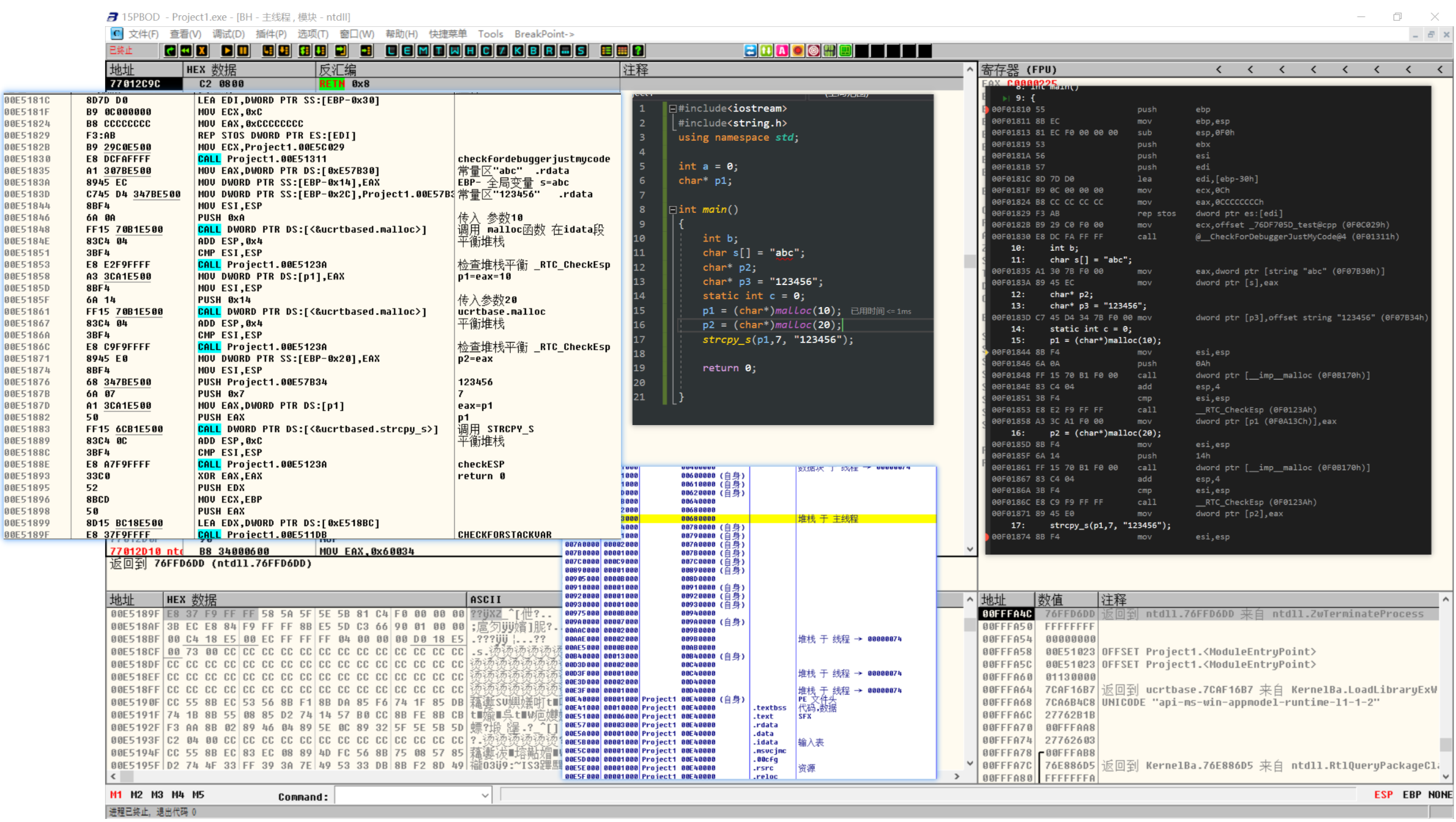Toggle the 寄存器 (FPU) register view header
The image size is (1456, 822).
pos(1018,70)
